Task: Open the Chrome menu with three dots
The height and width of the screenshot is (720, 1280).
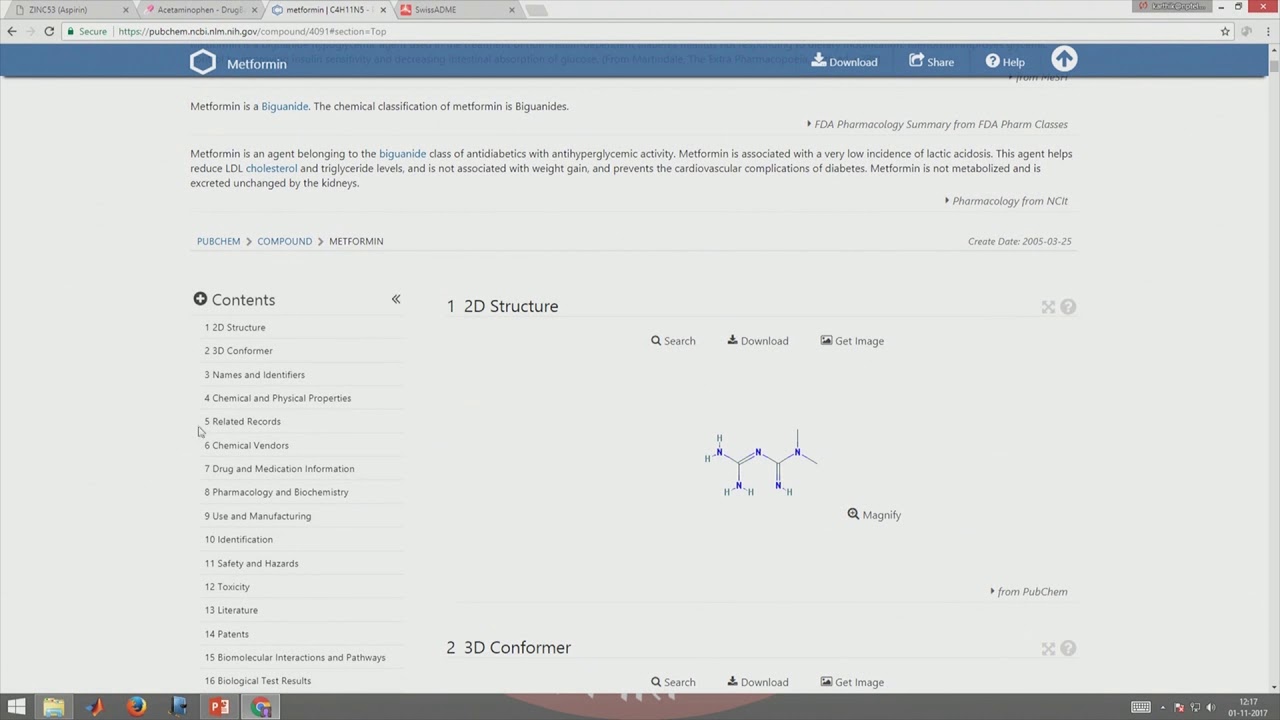Action: pos(1268,31)
